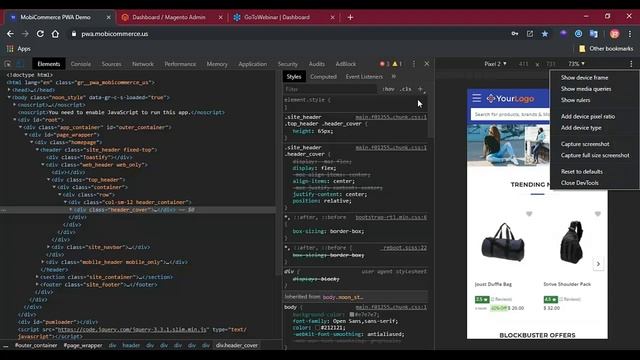640x360 pixels.
Task: Expand the site_container section node
Action: pyautogui.click(x=37, y=277)
